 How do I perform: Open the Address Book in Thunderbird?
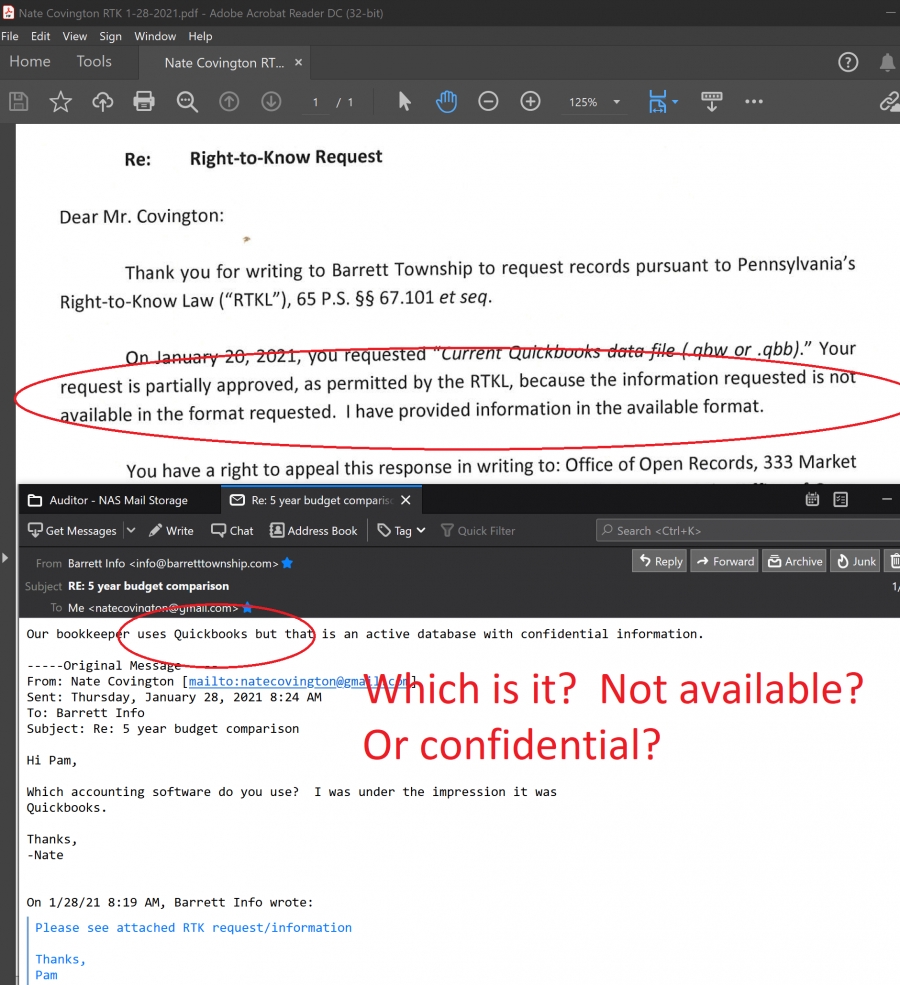[313, 531]
